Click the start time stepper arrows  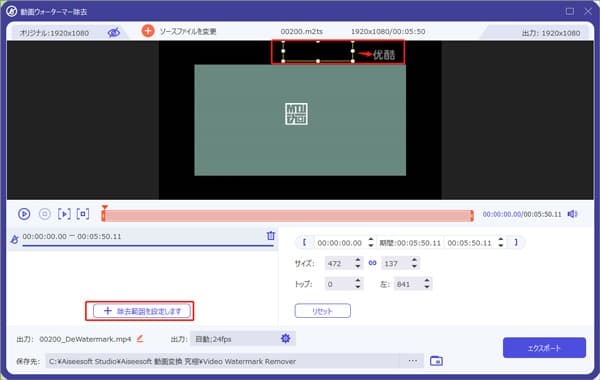[x=370, y=242]
